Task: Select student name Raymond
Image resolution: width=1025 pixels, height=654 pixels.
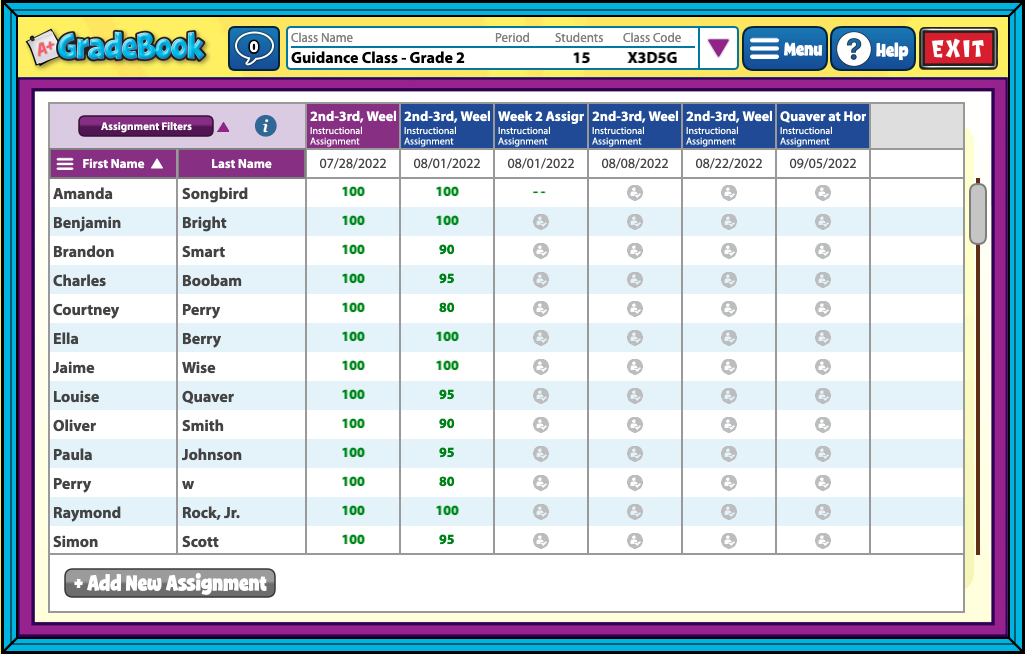Action: (x=87, y=513)
